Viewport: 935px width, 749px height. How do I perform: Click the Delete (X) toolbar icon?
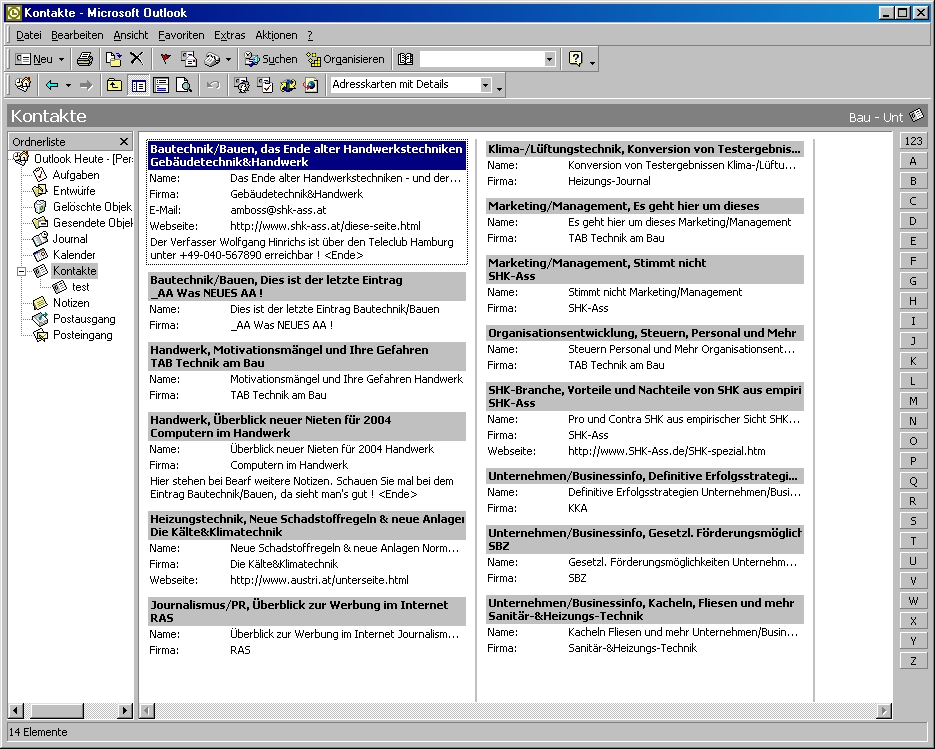[136, 59]
